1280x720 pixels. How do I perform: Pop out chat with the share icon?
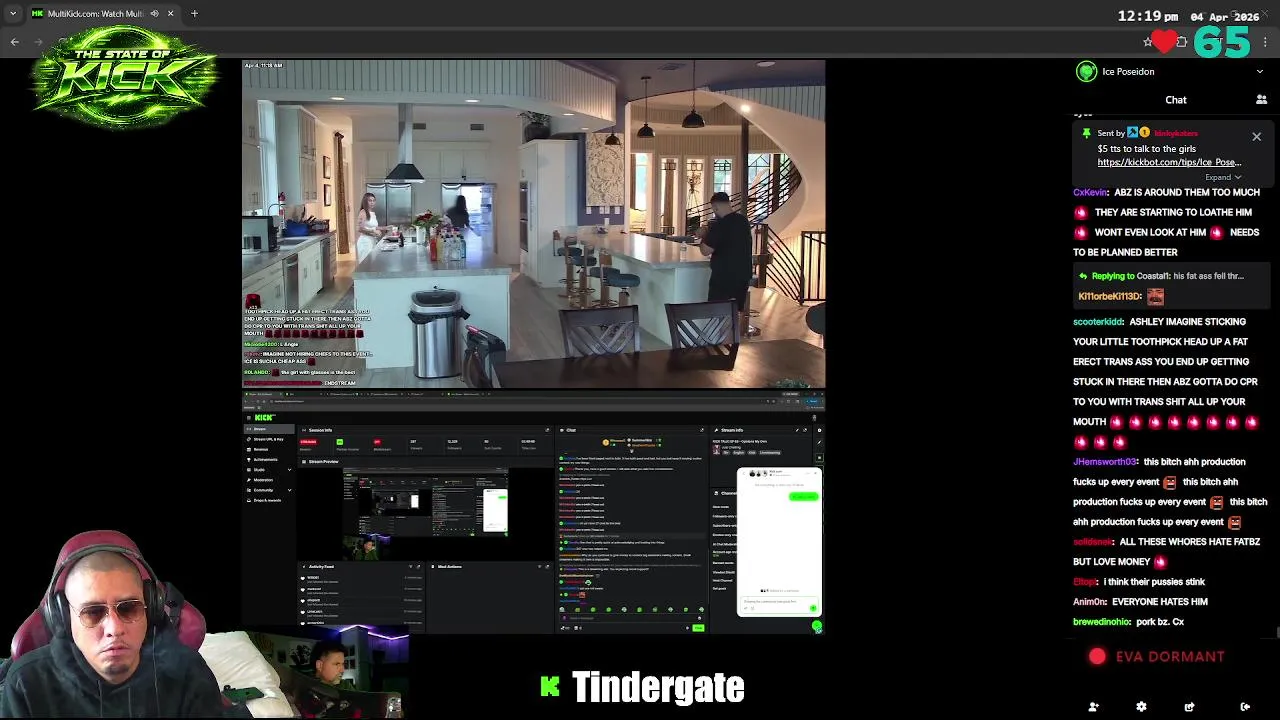click(x=1189, y=707)
